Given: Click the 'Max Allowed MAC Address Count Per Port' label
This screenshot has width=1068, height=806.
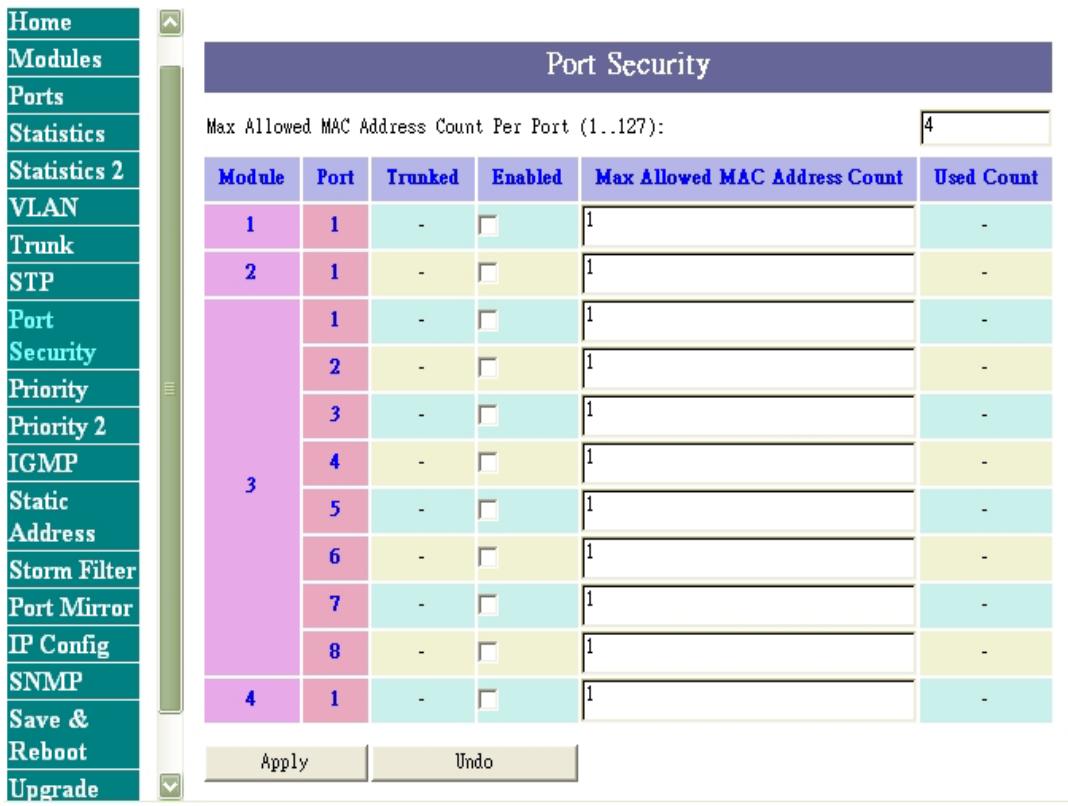Looking at the screenshot, I should (x=435, y=127).
